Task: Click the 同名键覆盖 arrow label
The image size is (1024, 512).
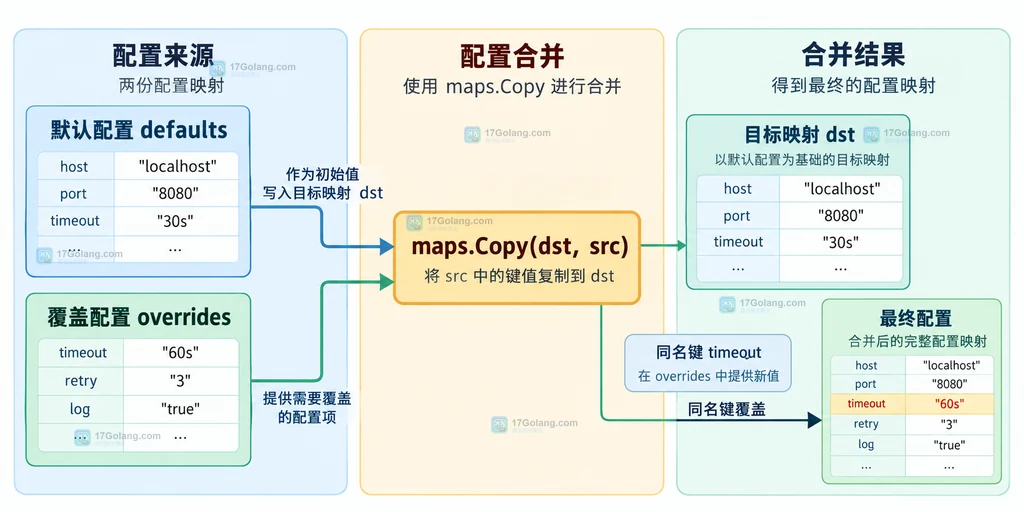Action: click(727, 409)
